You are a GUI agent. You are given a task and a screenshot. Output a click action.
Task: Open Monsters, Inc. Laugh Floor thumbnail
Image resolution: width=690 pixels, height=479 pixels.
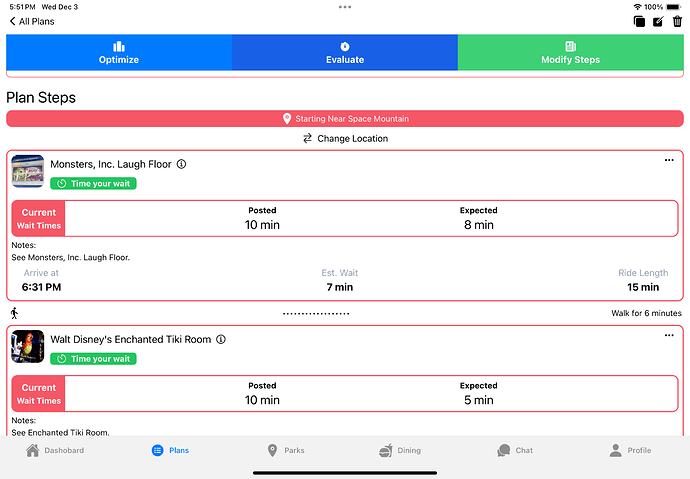[x=28, y=171]
